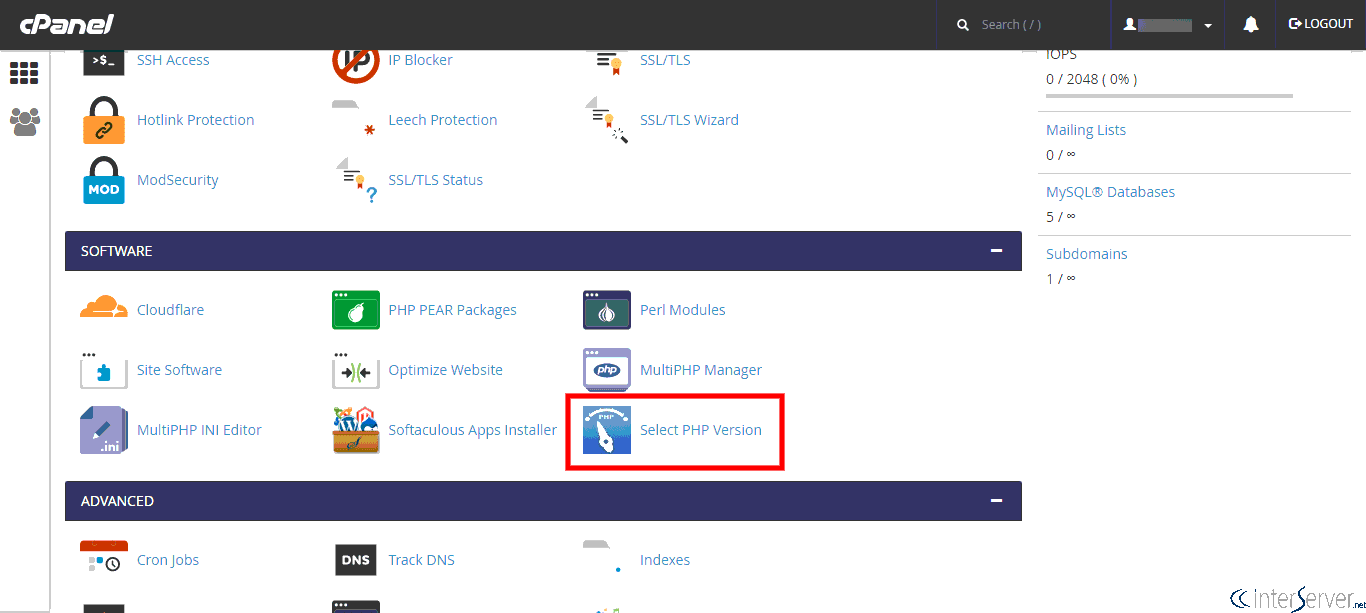Click the Track DNS link
The height and width of the screenshot is (613, 1366).
pyautogui.click(x=421, y=560)
